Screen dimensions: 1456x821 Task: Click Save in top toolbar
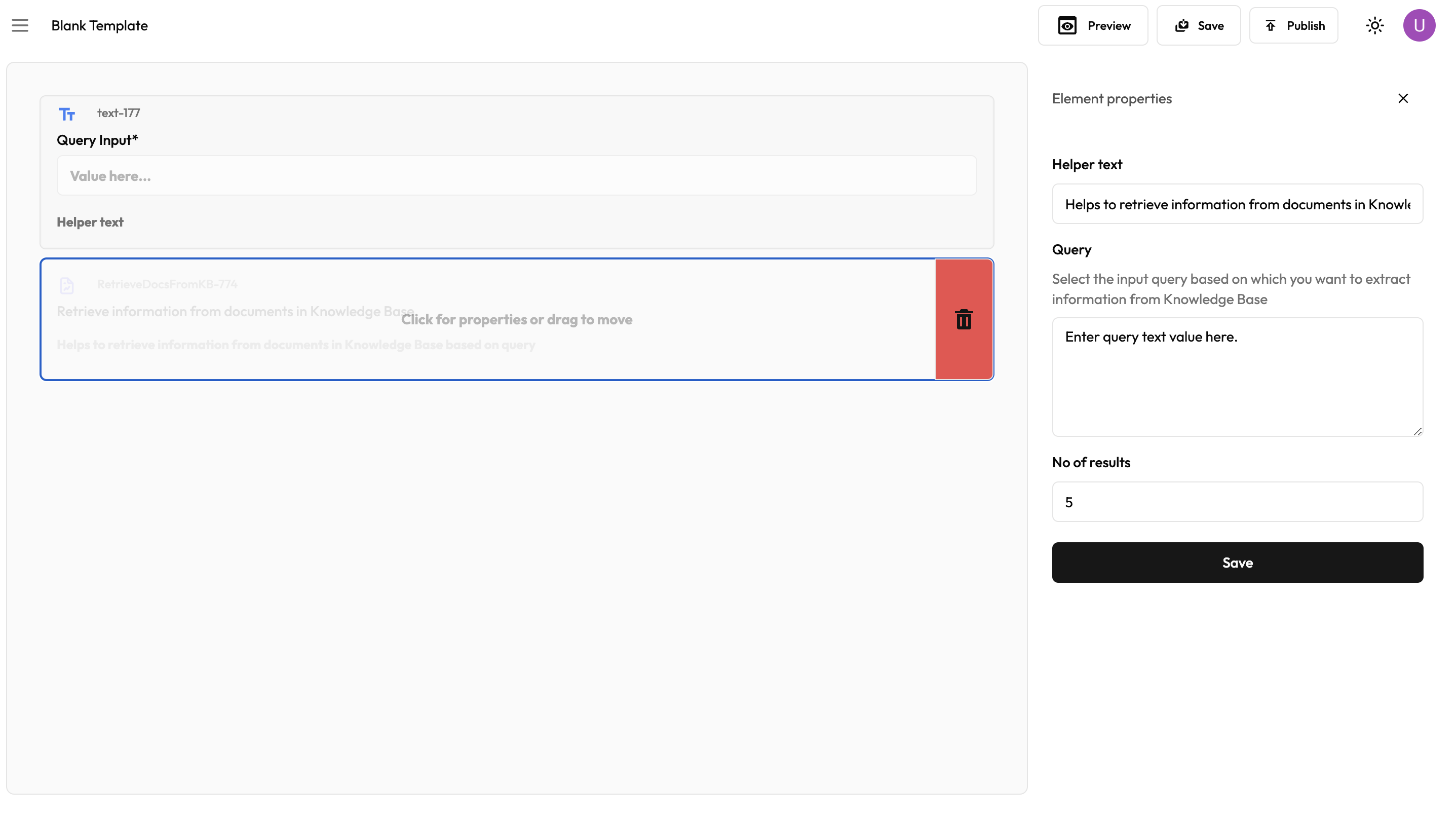point(1198,25)
